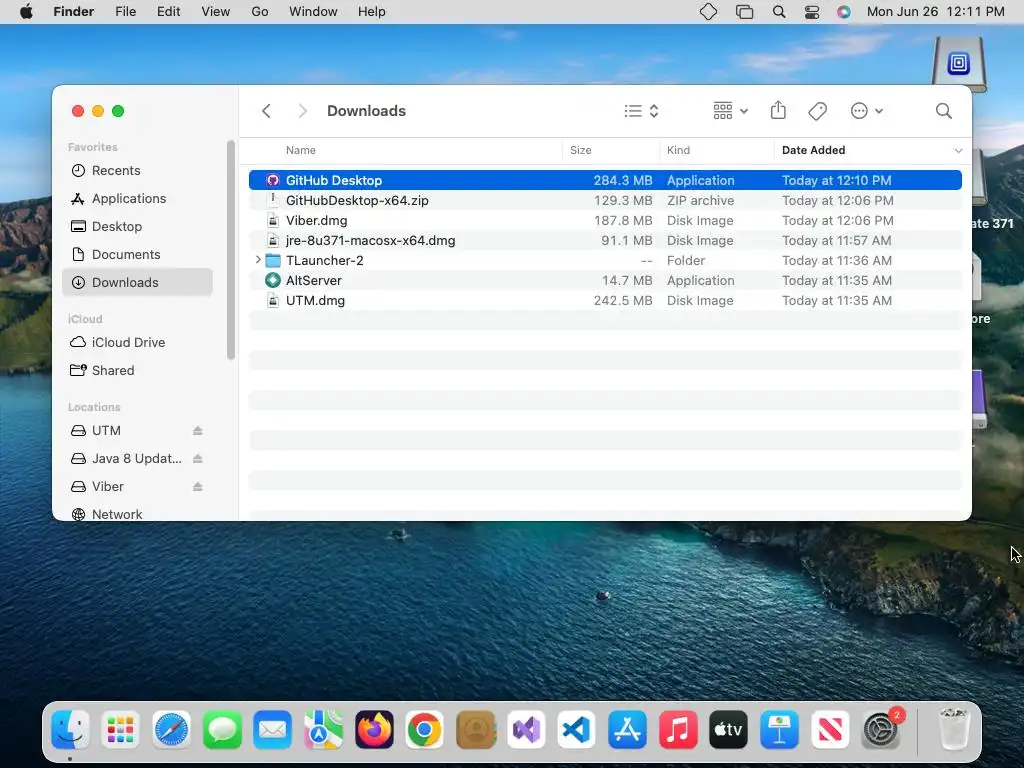Select jre-8u371-macosx-x64.dmg file
1024x768 pixels.
point(605,240)
